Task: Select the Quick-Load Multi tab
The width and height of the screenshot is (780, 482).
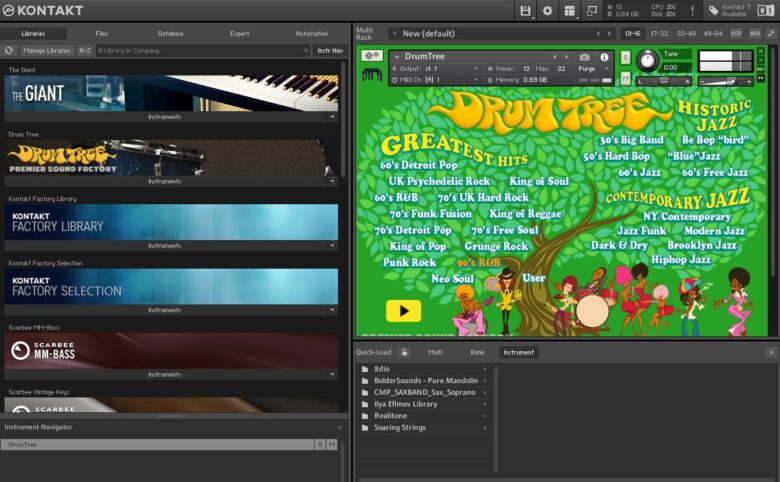Action: click(435, 352)
